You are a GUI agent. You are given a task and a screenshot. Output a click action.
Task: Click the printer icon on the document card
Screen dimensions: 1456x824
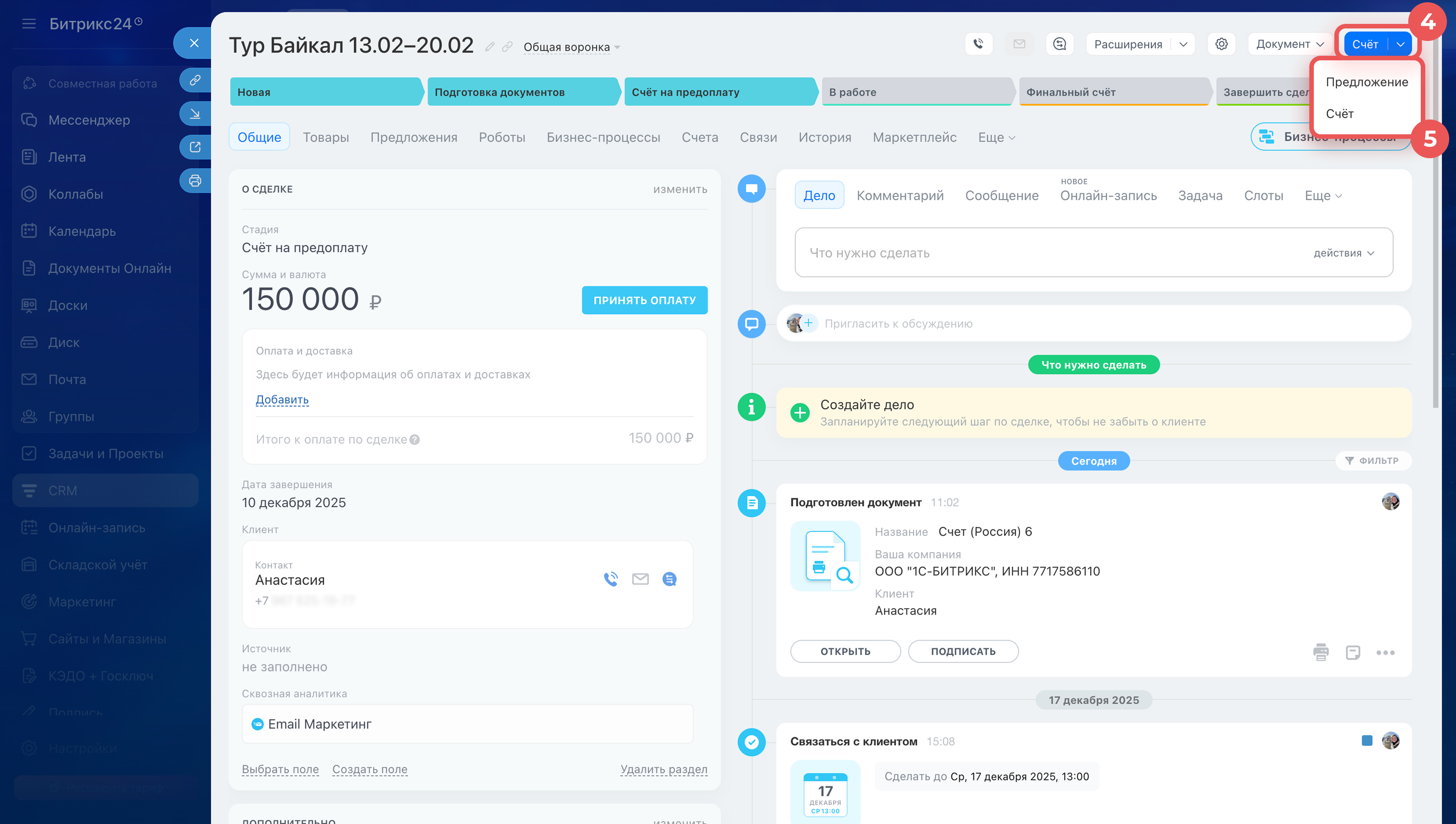[x=1321, y=652]
